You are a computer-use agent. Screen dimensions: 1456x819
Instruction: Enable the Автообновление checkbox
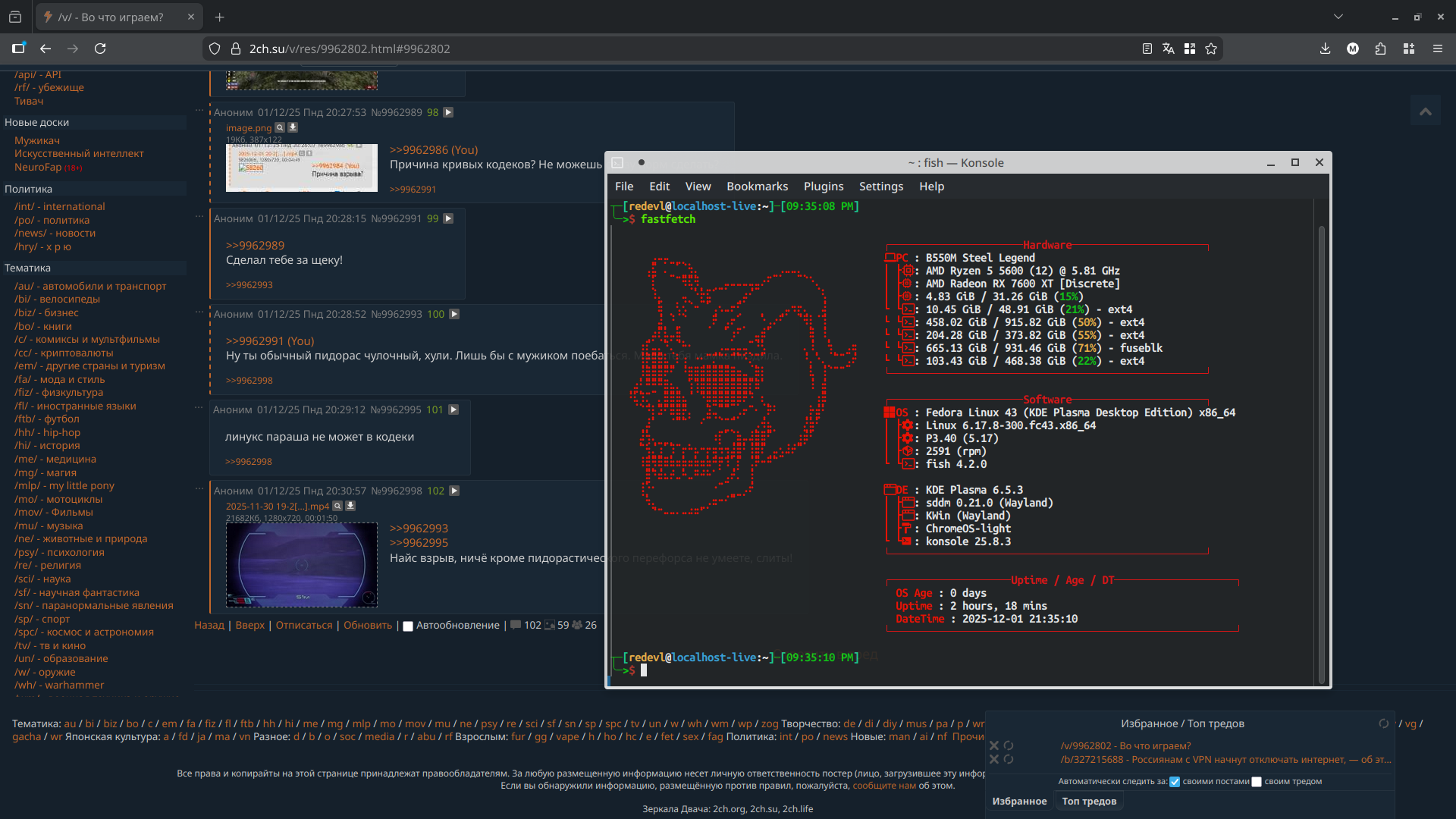point(408,626)
